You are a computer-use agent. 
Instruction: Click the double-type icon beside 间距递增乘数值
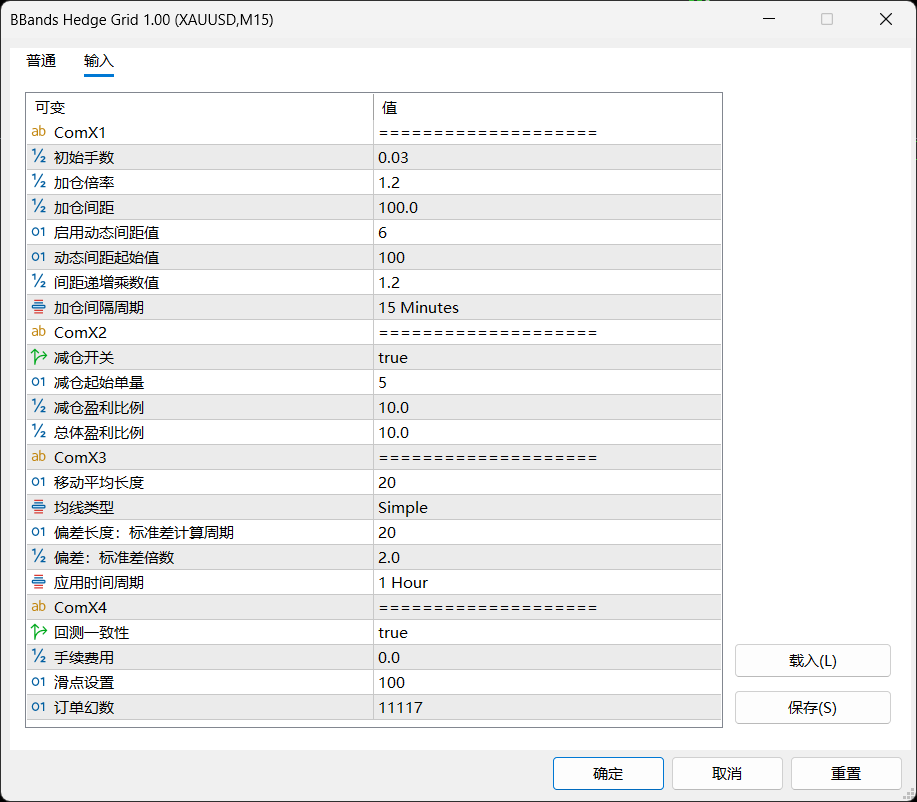tap(39, 282)
